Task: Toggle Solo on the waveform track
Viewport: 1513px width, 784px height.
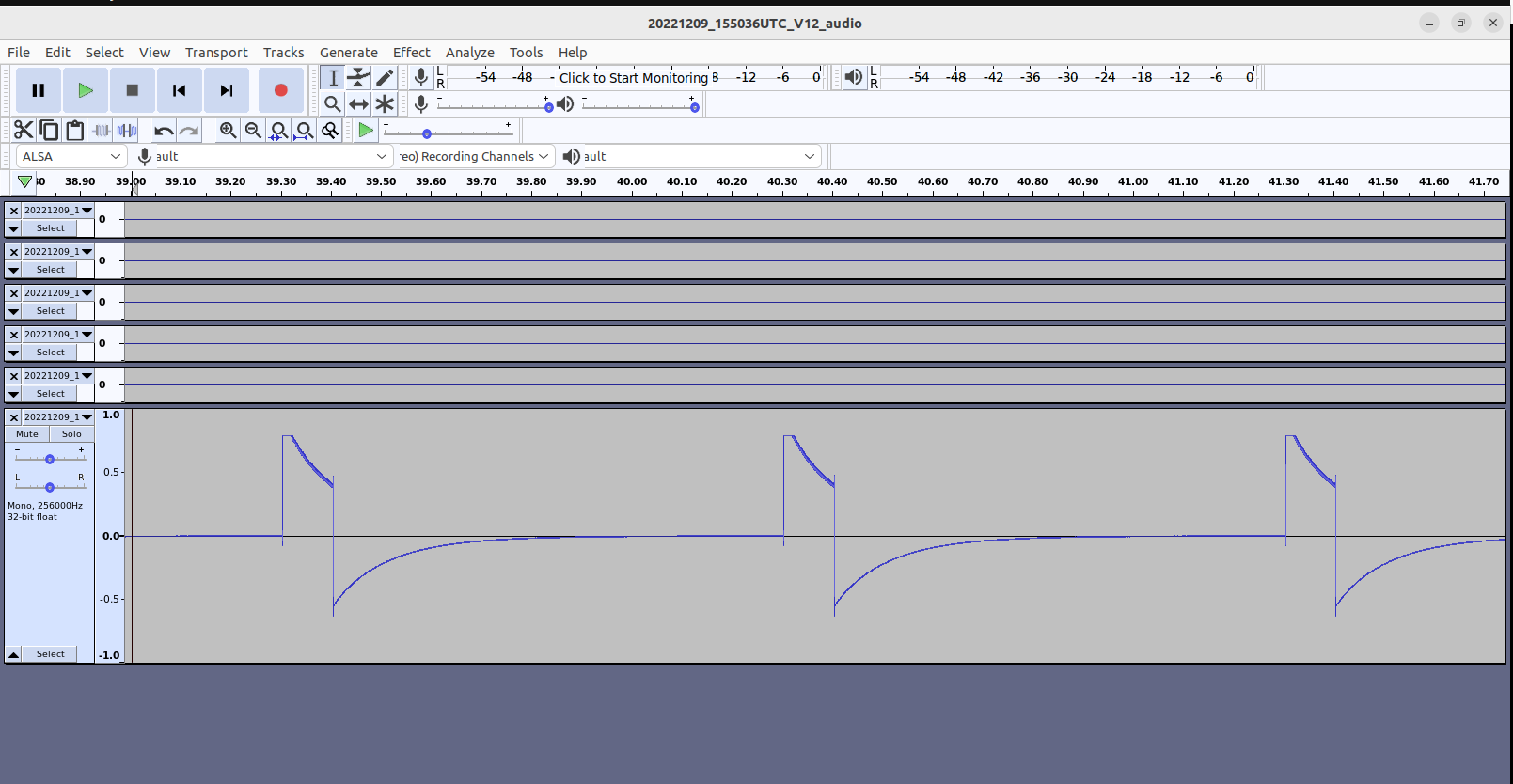Action: click(x=71, y=434)
